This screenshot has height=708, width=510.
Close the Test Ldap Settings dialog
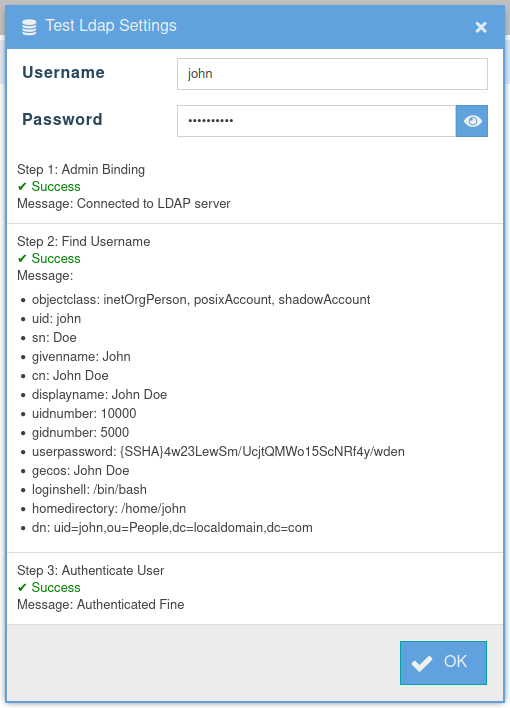(x=481, y=28)
